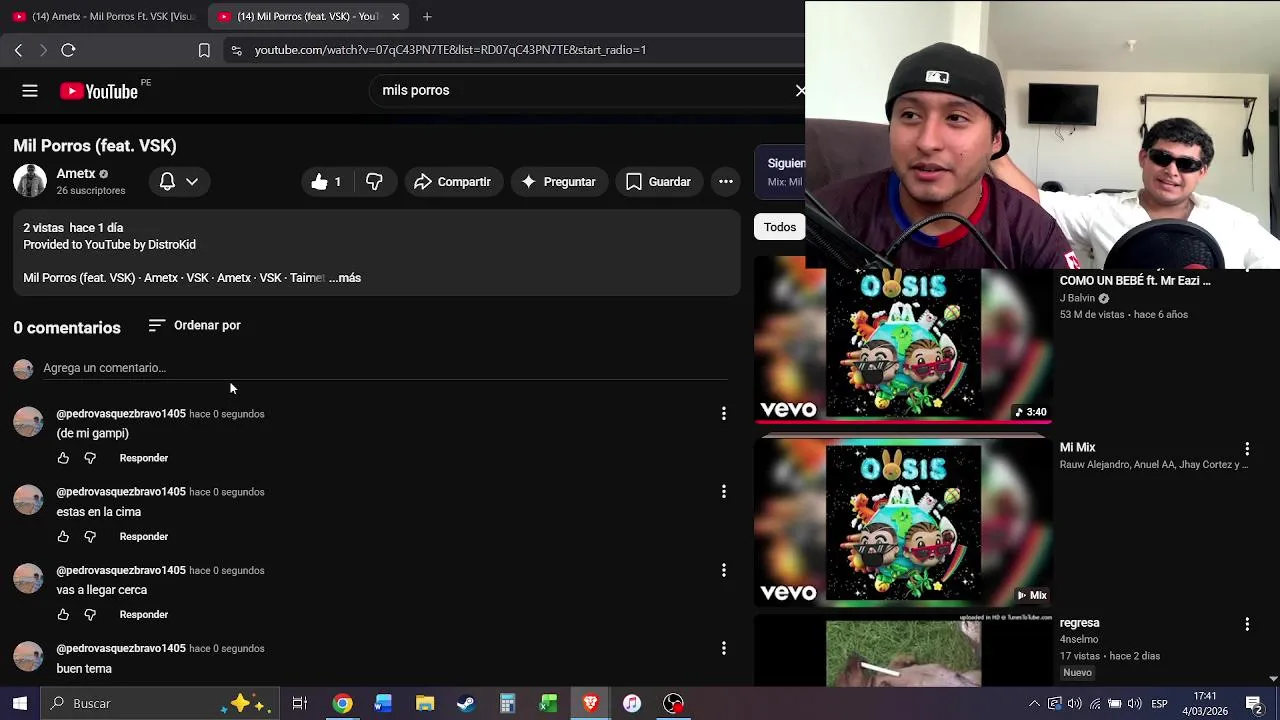Viewport: 1280px width, 720px height.
Task: Dislike the comment "(de mi gampi)"
Action: (x=90, y=458)
